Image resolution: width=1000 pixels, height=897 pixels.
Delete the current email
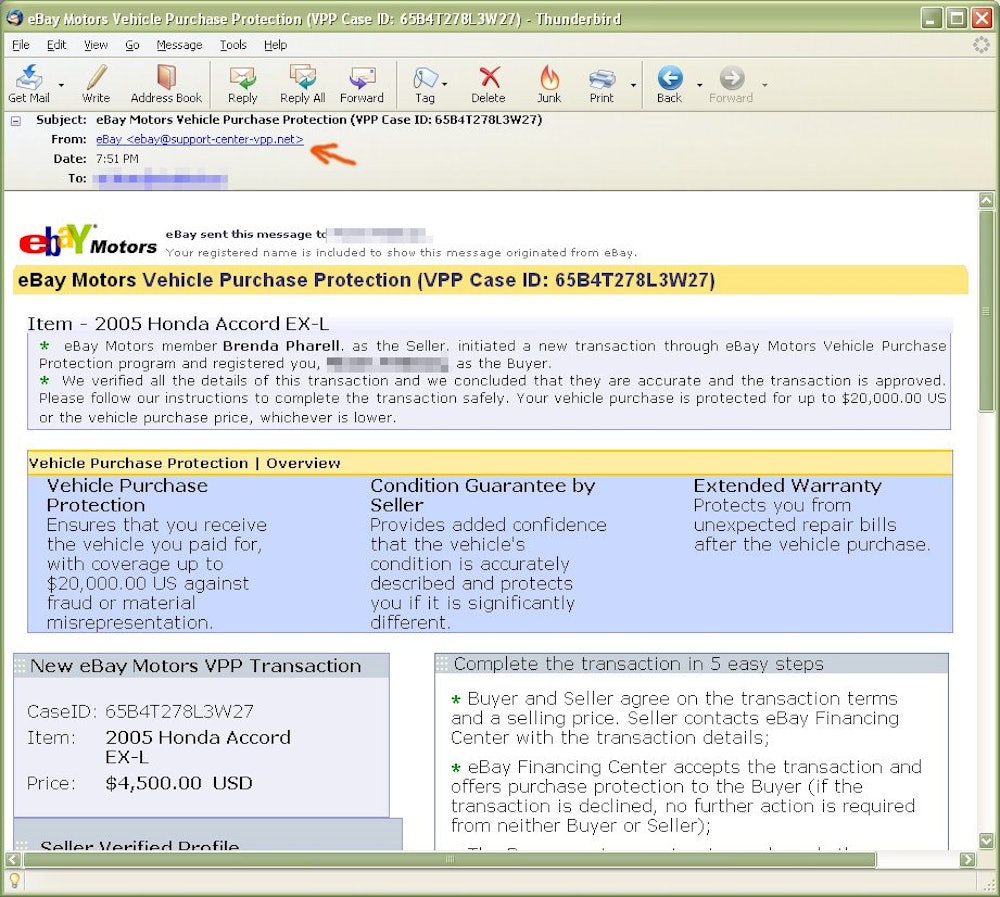488,84
